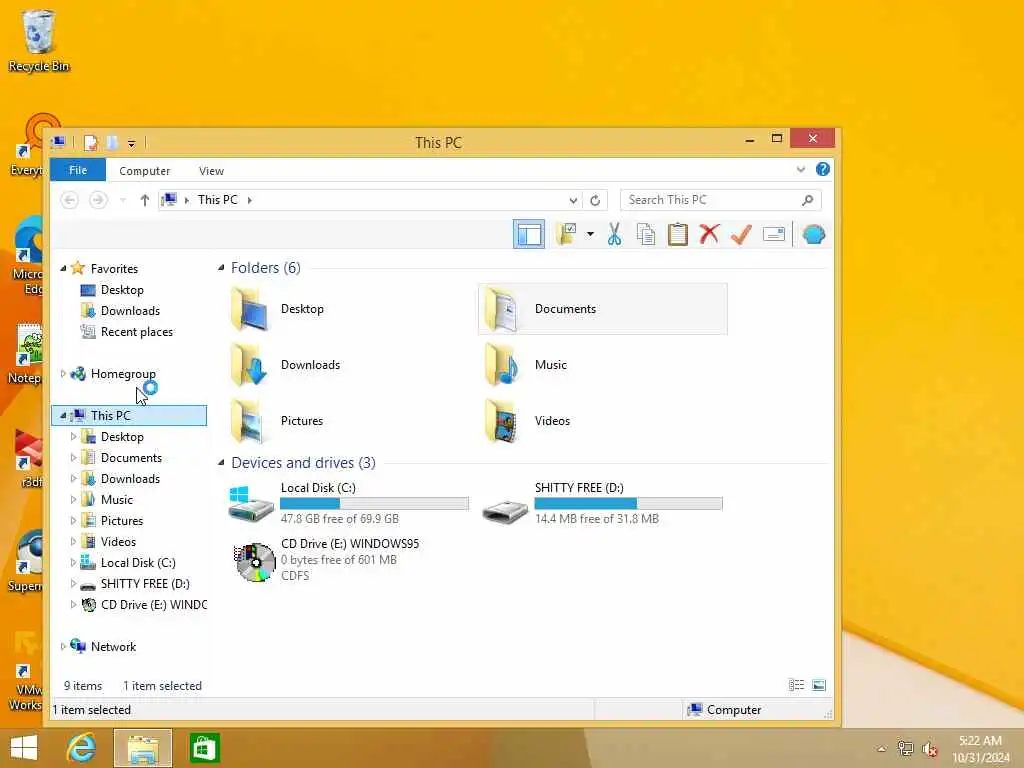Open the dropdown arrow beside folder options
Viewport: 1024px width, 768px height.
(590, 234)
